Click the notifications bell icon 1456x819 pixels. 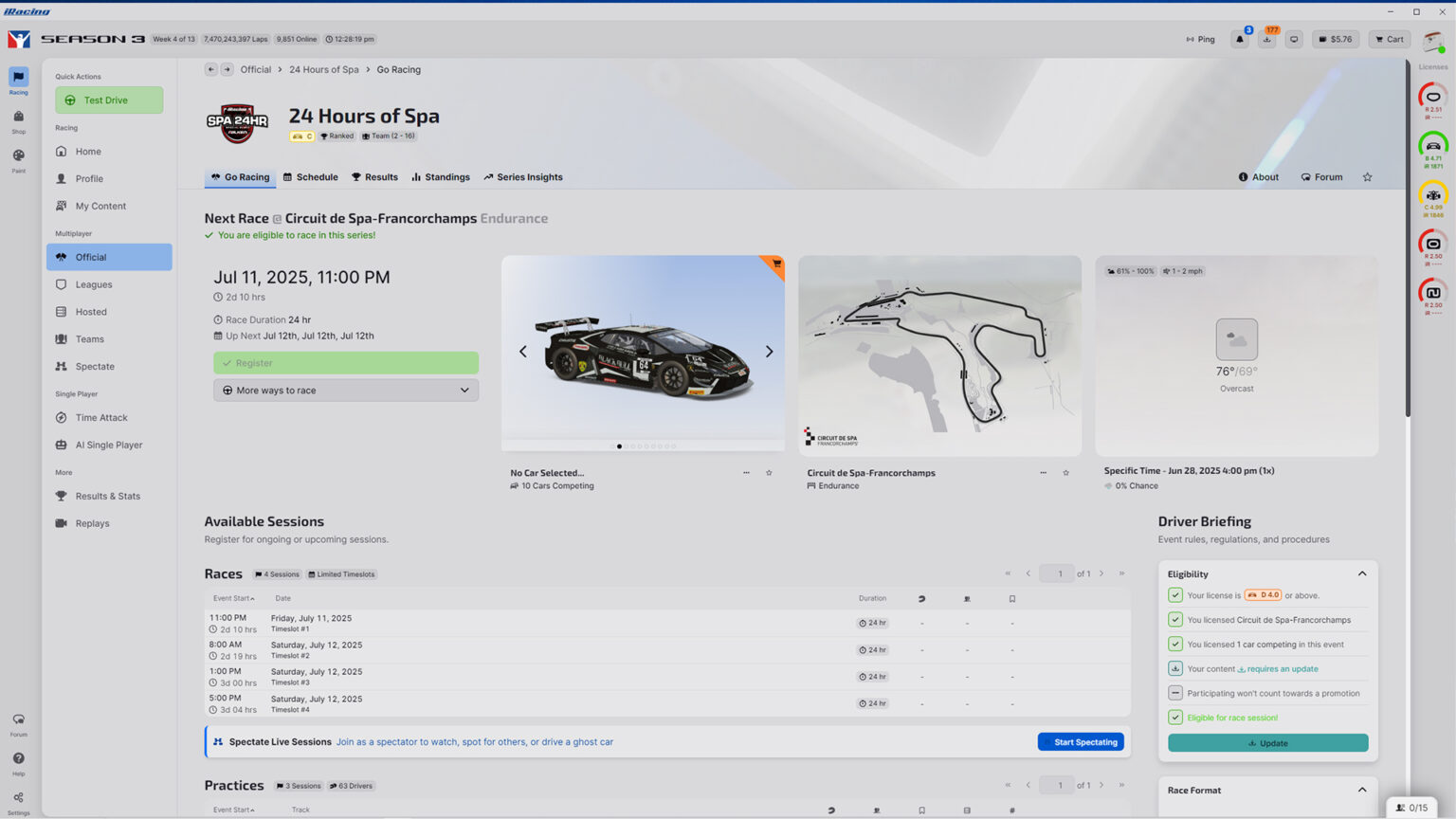pyautogui.click(x=1239, y=40)
